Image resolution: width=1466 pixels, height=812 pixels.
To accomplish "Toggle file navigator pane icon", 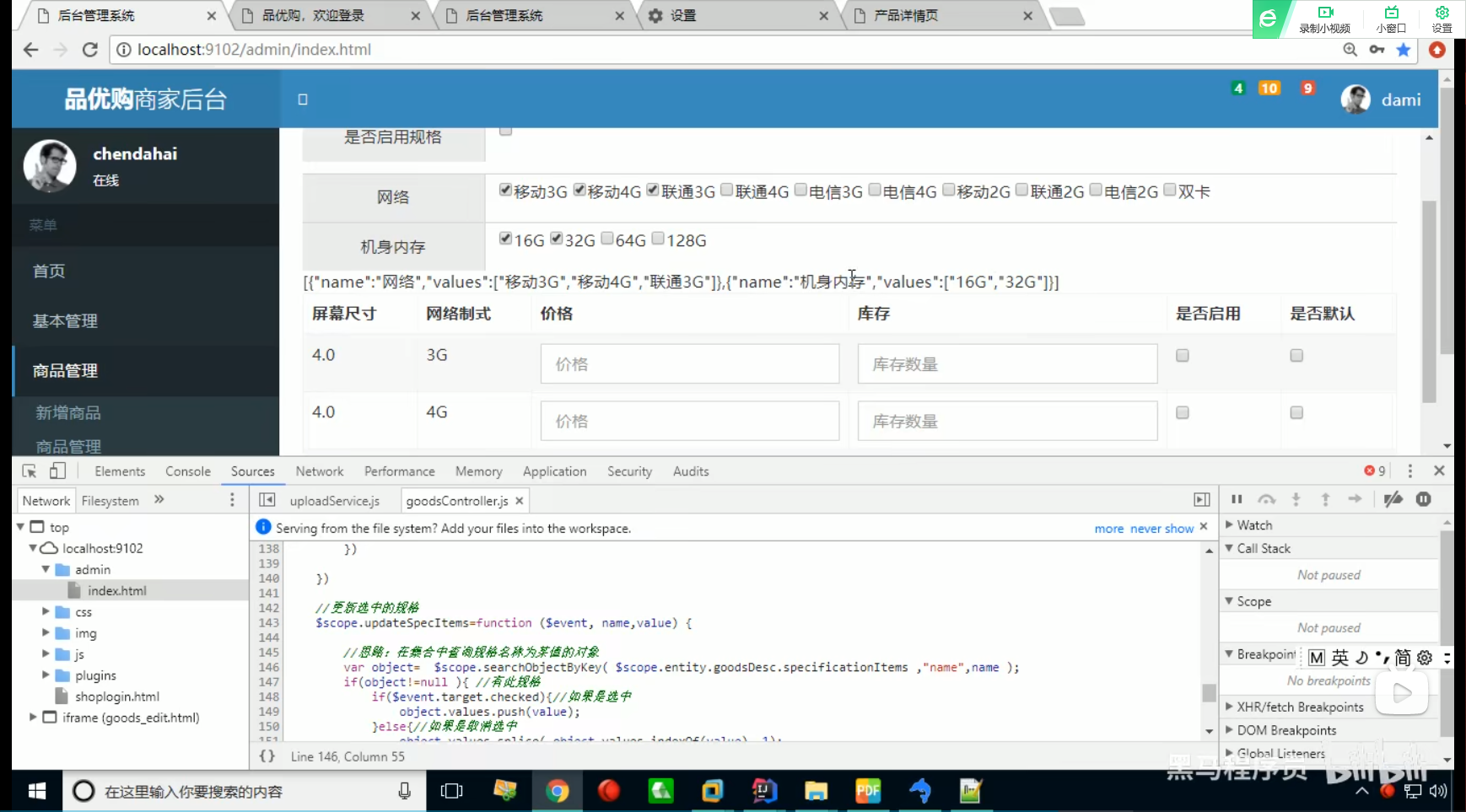I will (267, 500).
